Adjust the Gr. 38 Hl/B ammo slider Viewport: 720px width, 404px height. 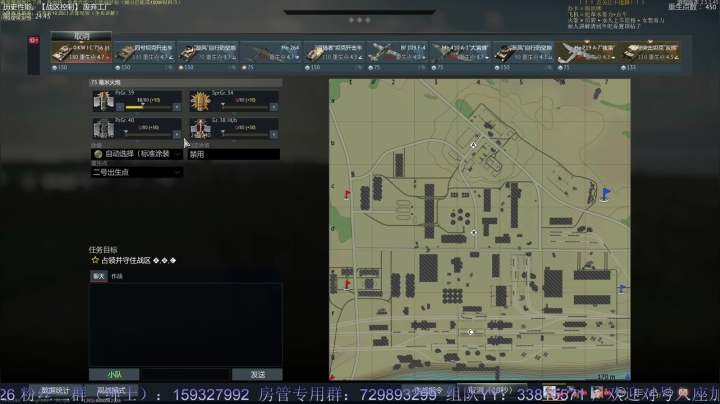click(x=245, y=135)
